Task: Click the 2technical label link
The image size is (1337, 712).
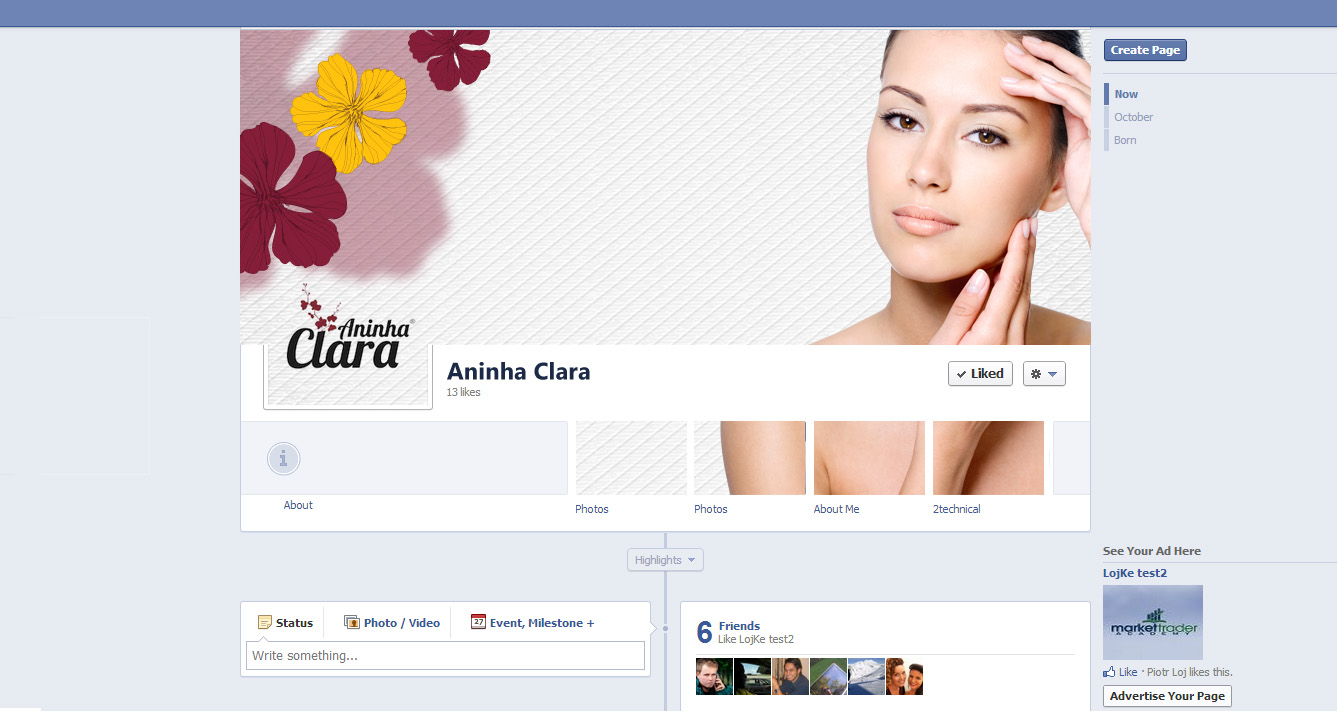Action: (956, 509)
